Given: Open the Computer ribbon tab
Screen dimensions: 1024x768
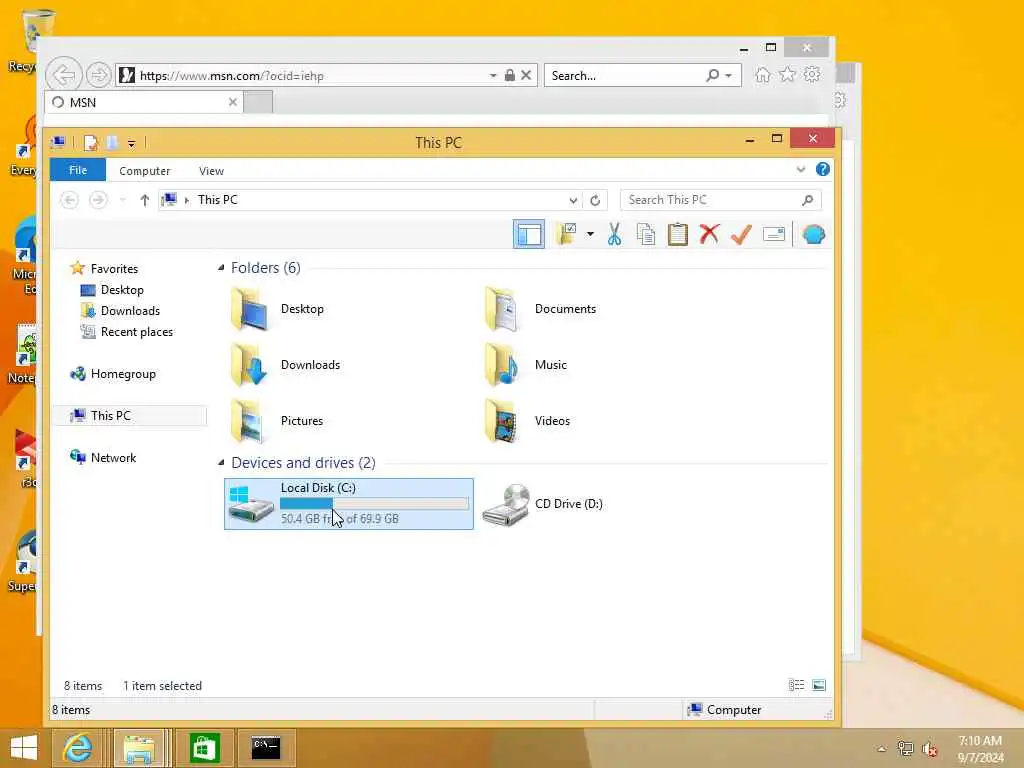Looking at the screenshot, I should [144, 170].
